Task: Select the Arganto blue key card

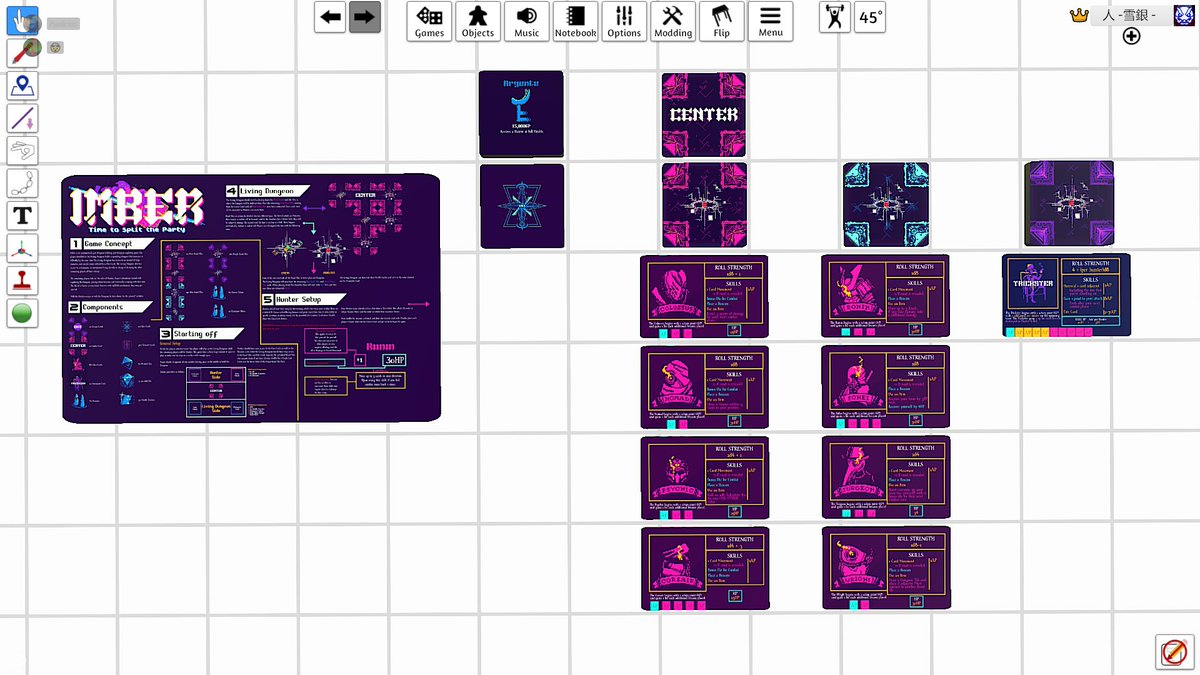Action: click(521, 114)
